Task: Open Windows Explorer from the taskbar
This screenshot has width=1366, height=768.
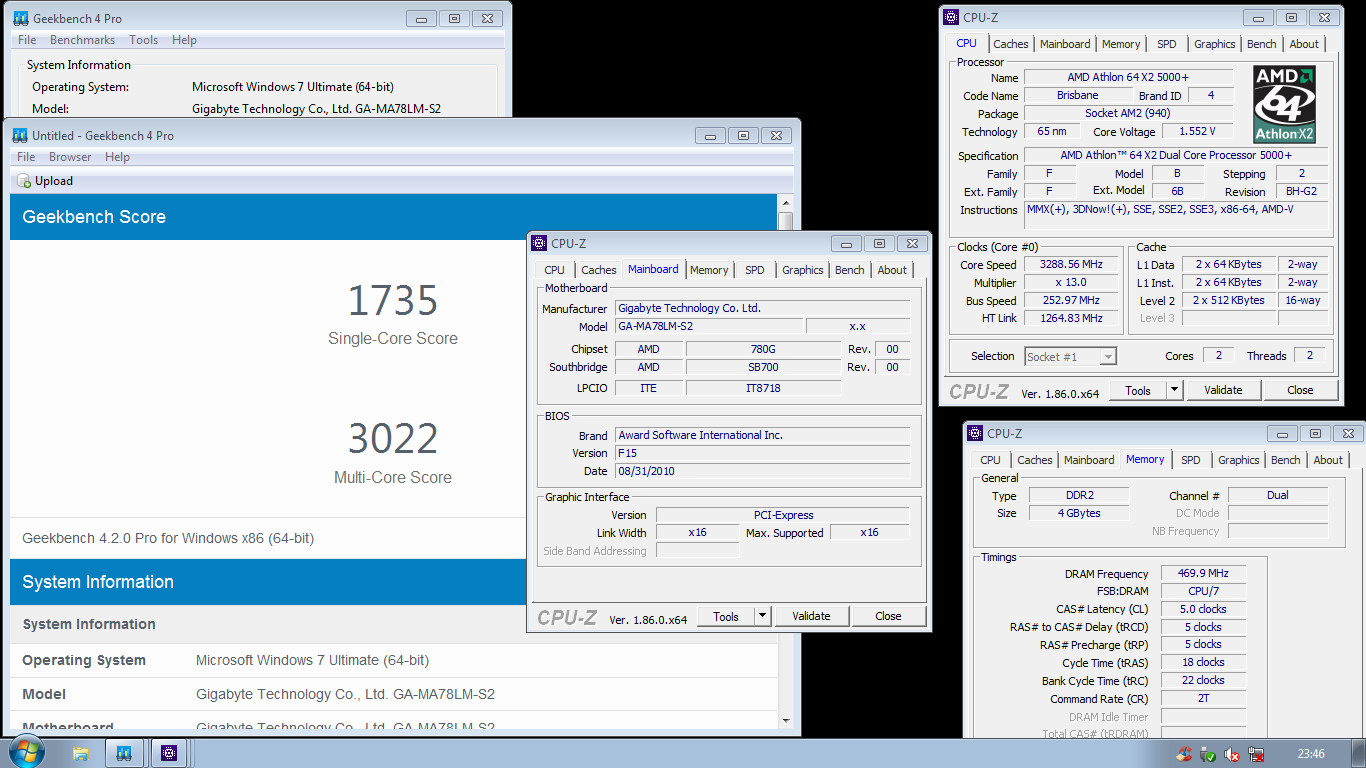Action: [x=81, y=753]
